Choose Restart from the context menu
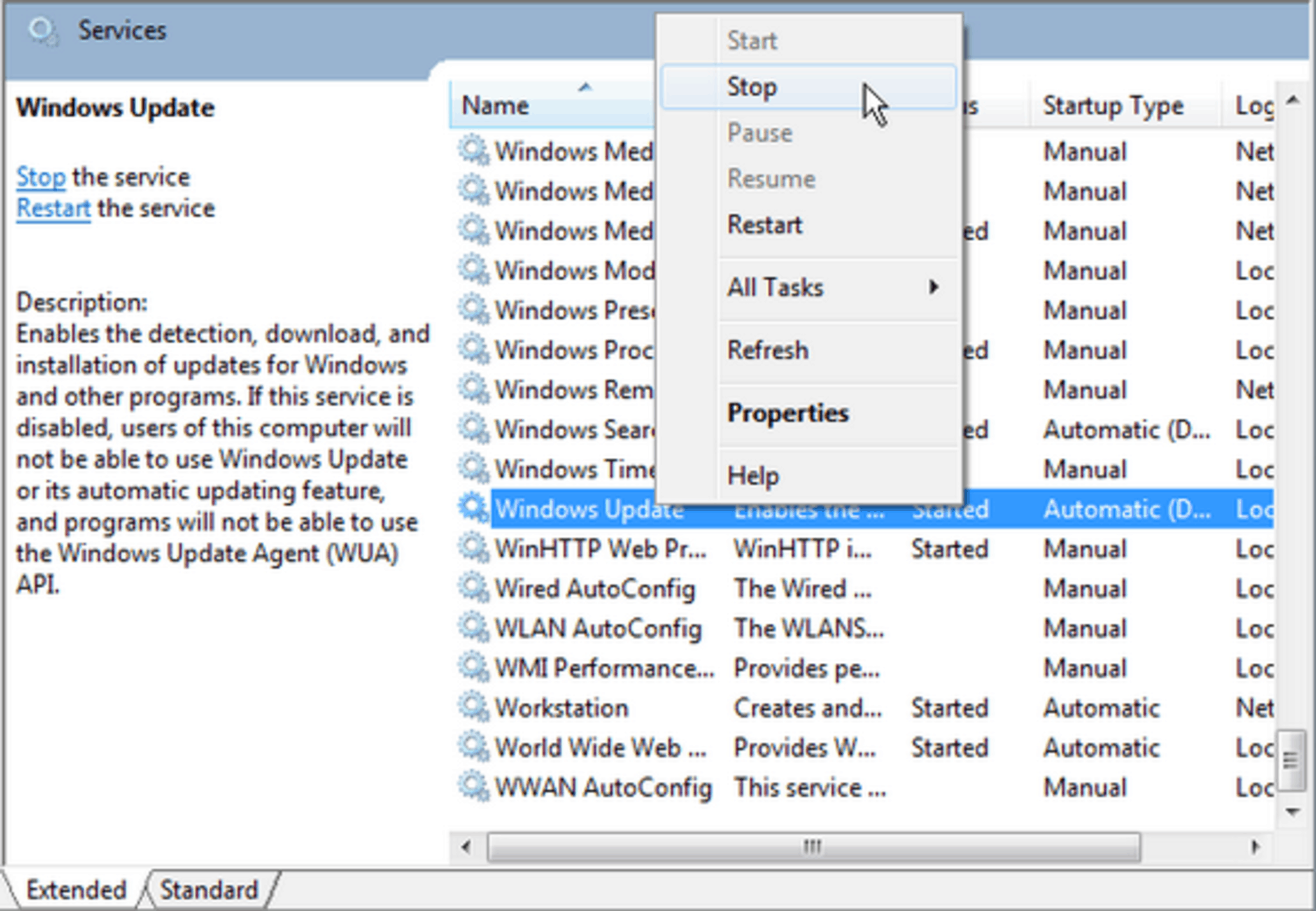The height and width of the screenshot is (911, 1316). click(808, 225)
